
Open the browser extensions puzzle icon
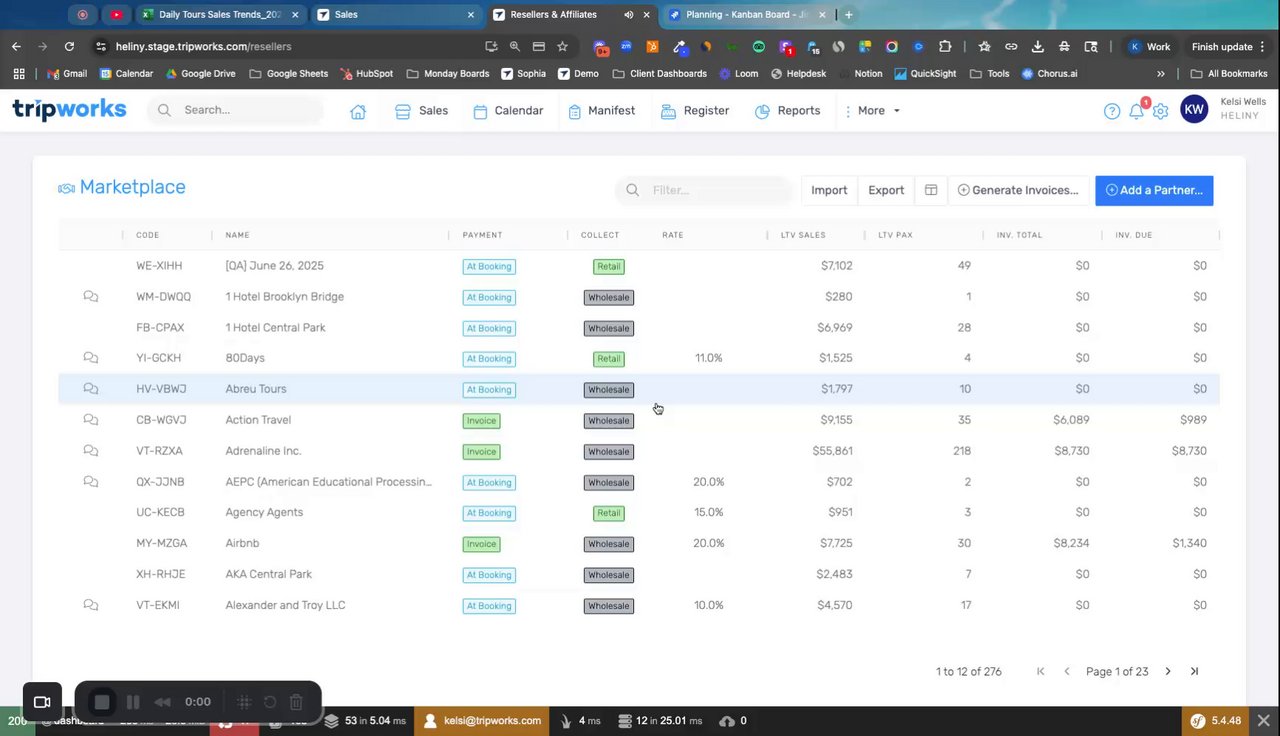click(945, 46)
